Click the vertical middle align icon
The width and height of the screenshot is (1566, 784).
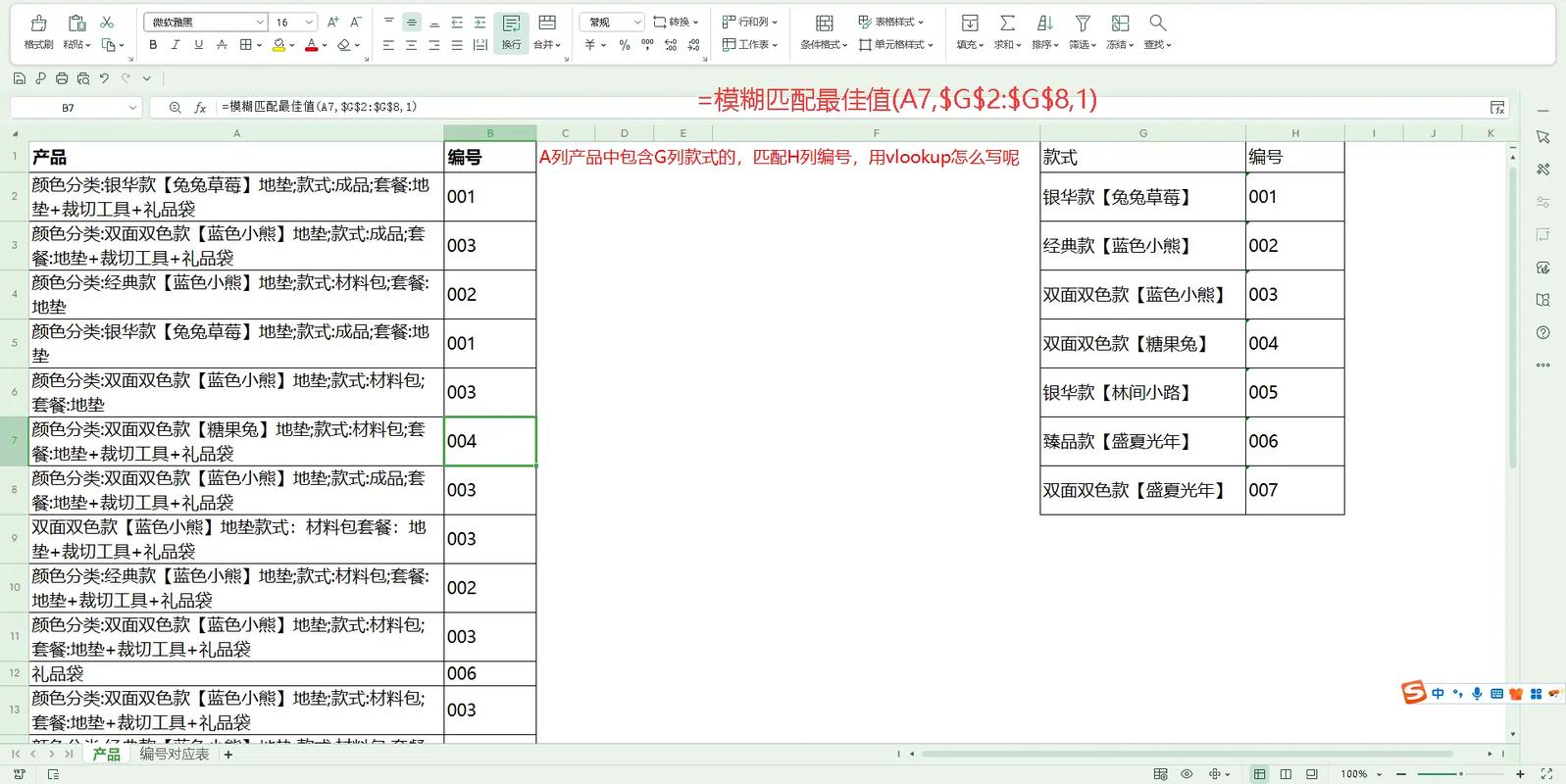click(x=412, y=22)
